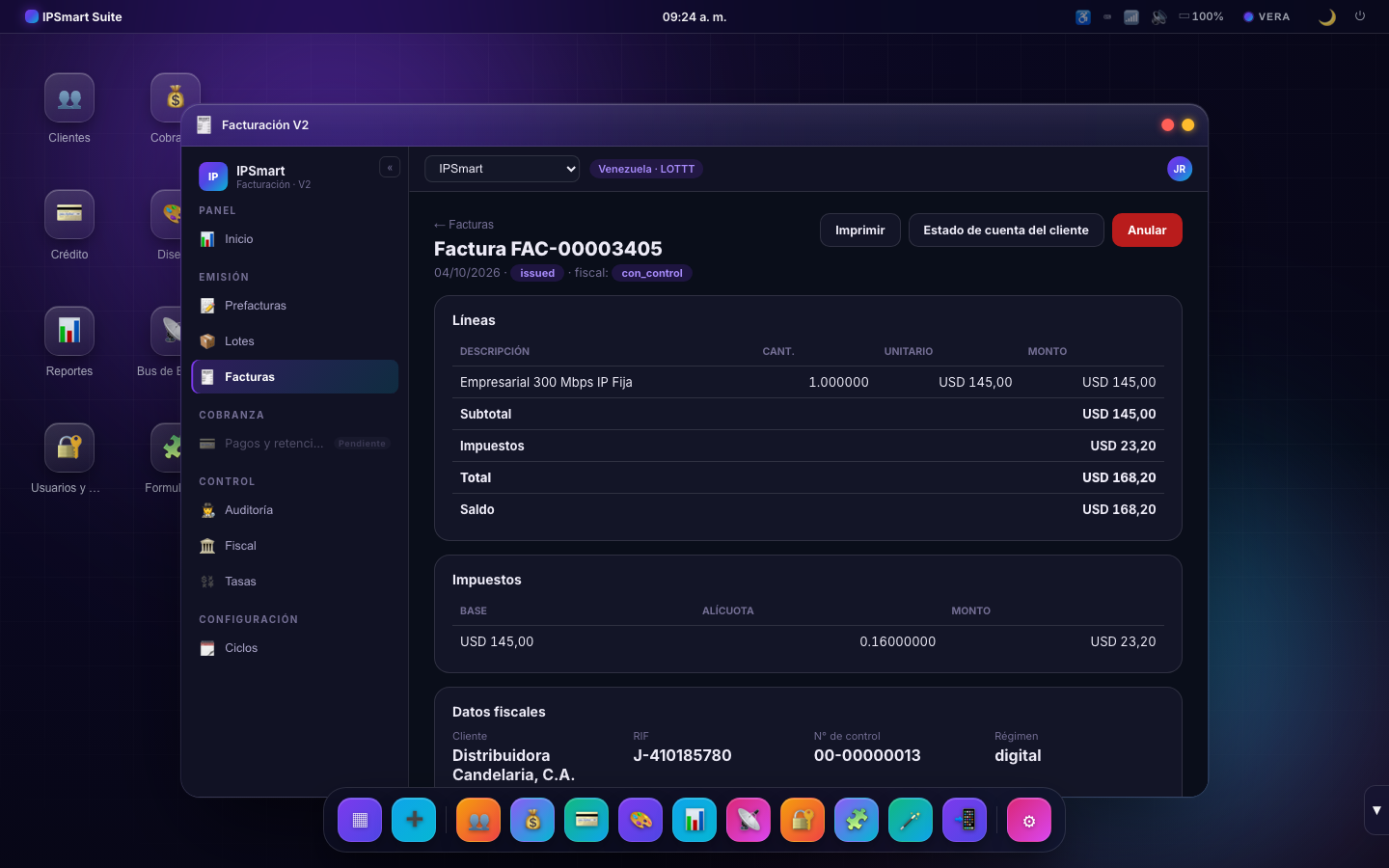Toggle night mode with the moon icon

tap(1327, 16)
